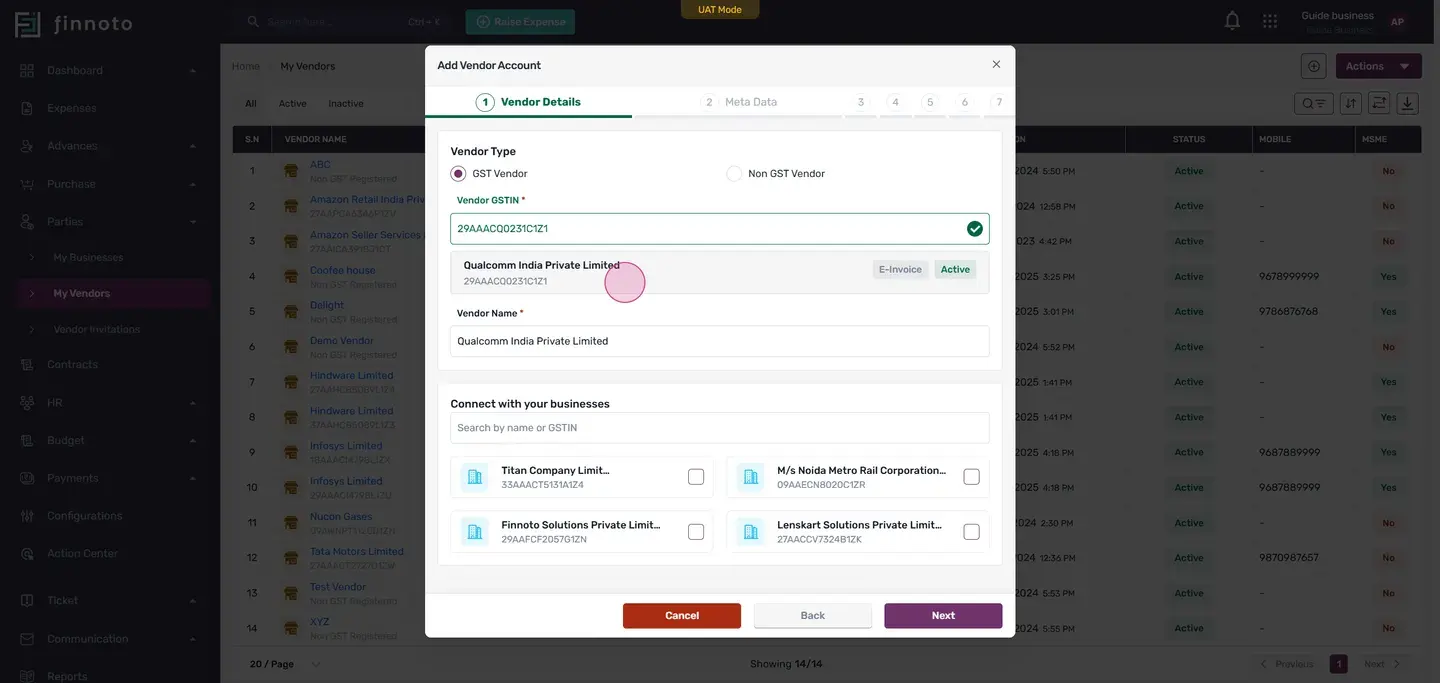Screen dimensions: 1440x683
Task: Select the Non GST Vendor radio button
Action: 734,174
